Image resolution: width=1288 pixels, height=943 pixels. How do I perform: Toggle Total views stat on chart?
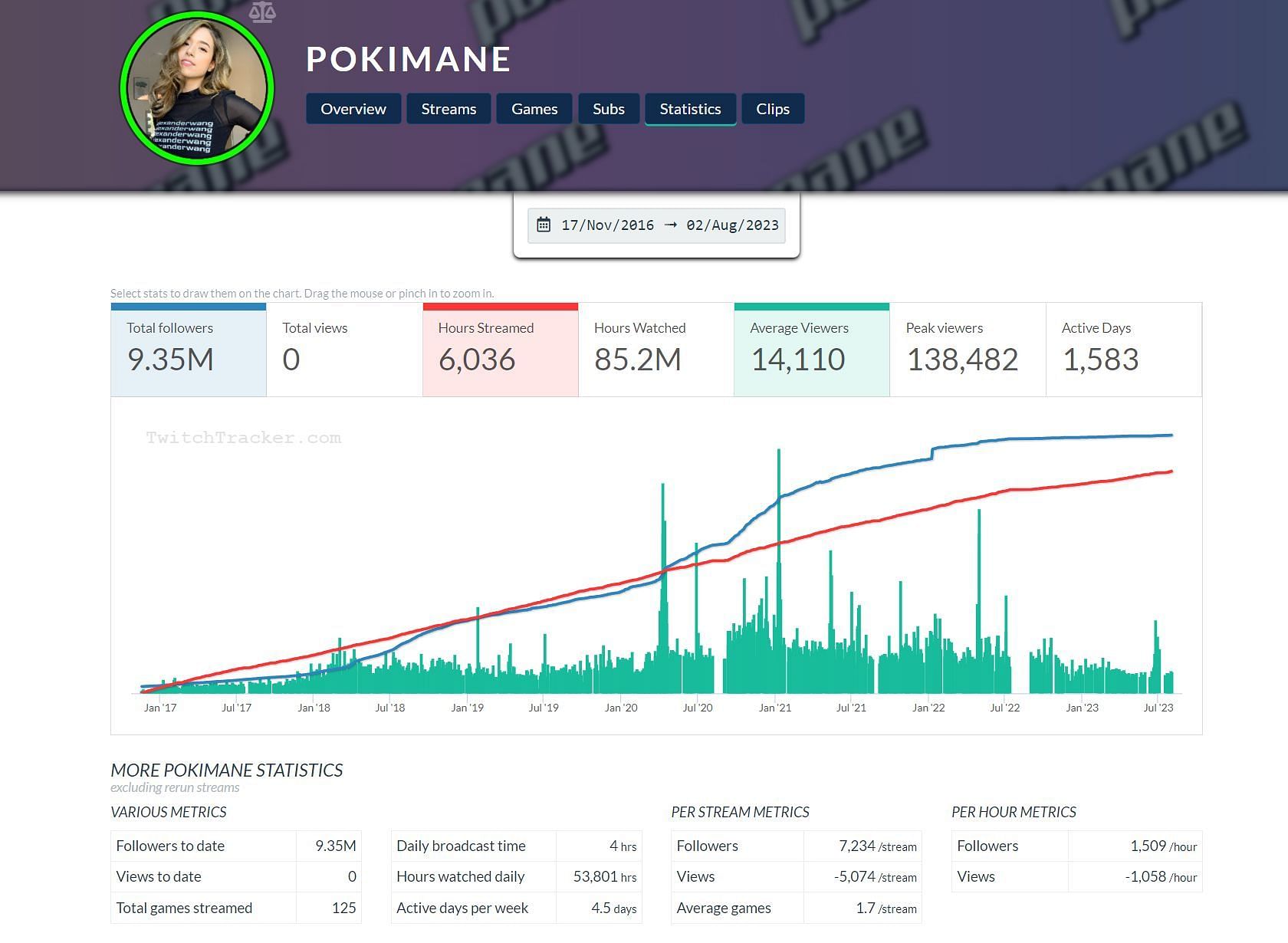[x=344, y=350]
